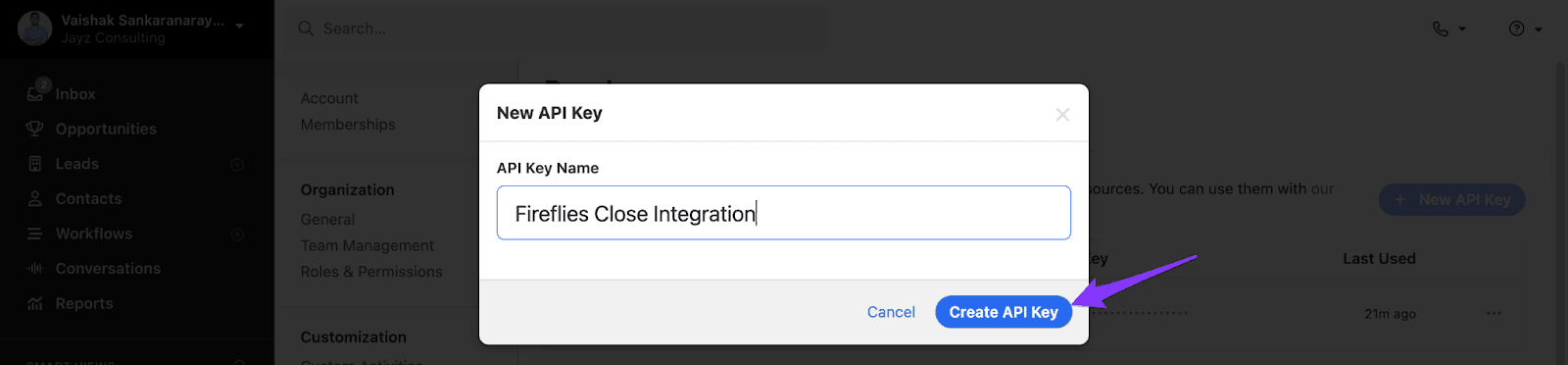Open Team Management settings

(x=367, y=245)
